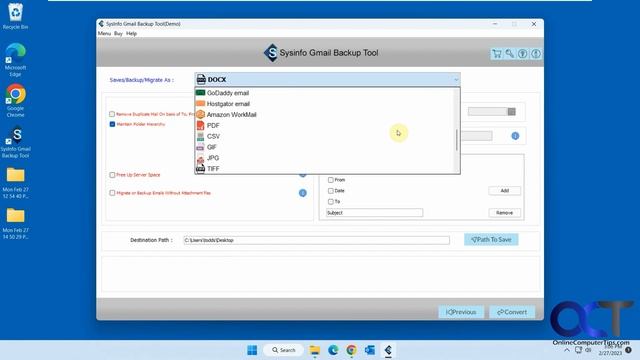Click Sysinfo app icon in taskbar
Image resolution: width=640 pixels, height=360 pixels.
point(388,350)
